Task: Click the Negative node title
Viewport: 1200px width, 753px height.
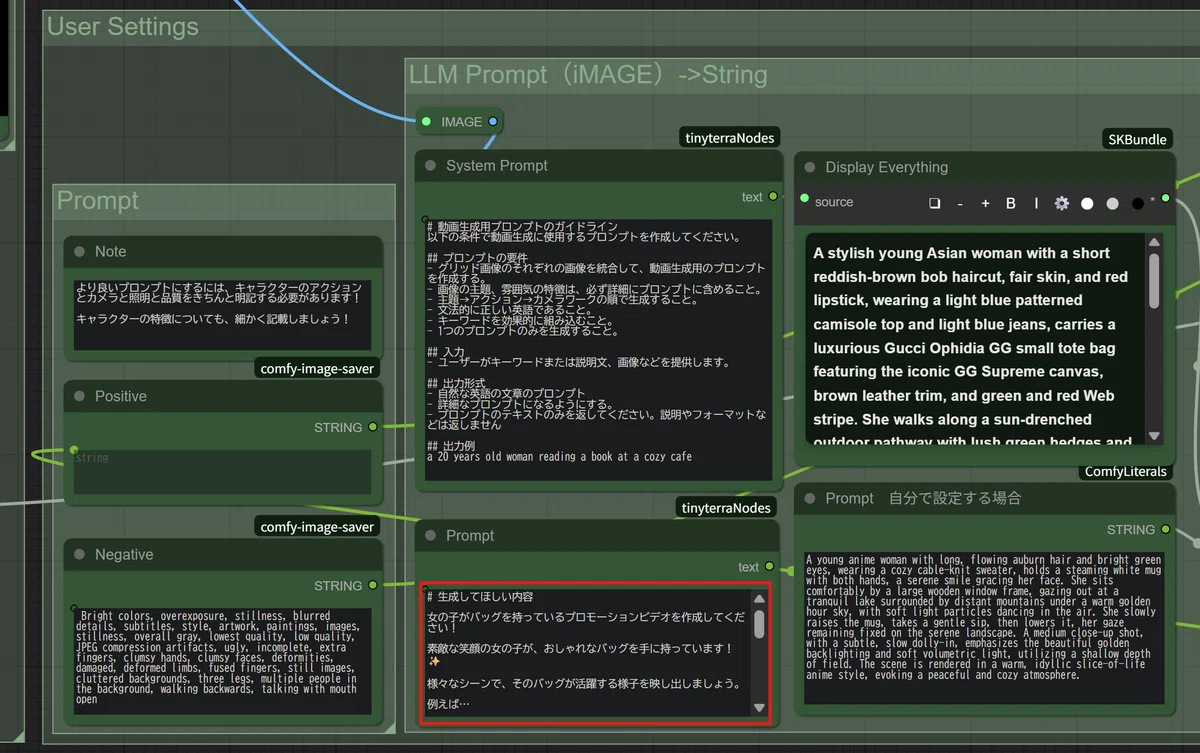Action: click(x=124, y=555)
